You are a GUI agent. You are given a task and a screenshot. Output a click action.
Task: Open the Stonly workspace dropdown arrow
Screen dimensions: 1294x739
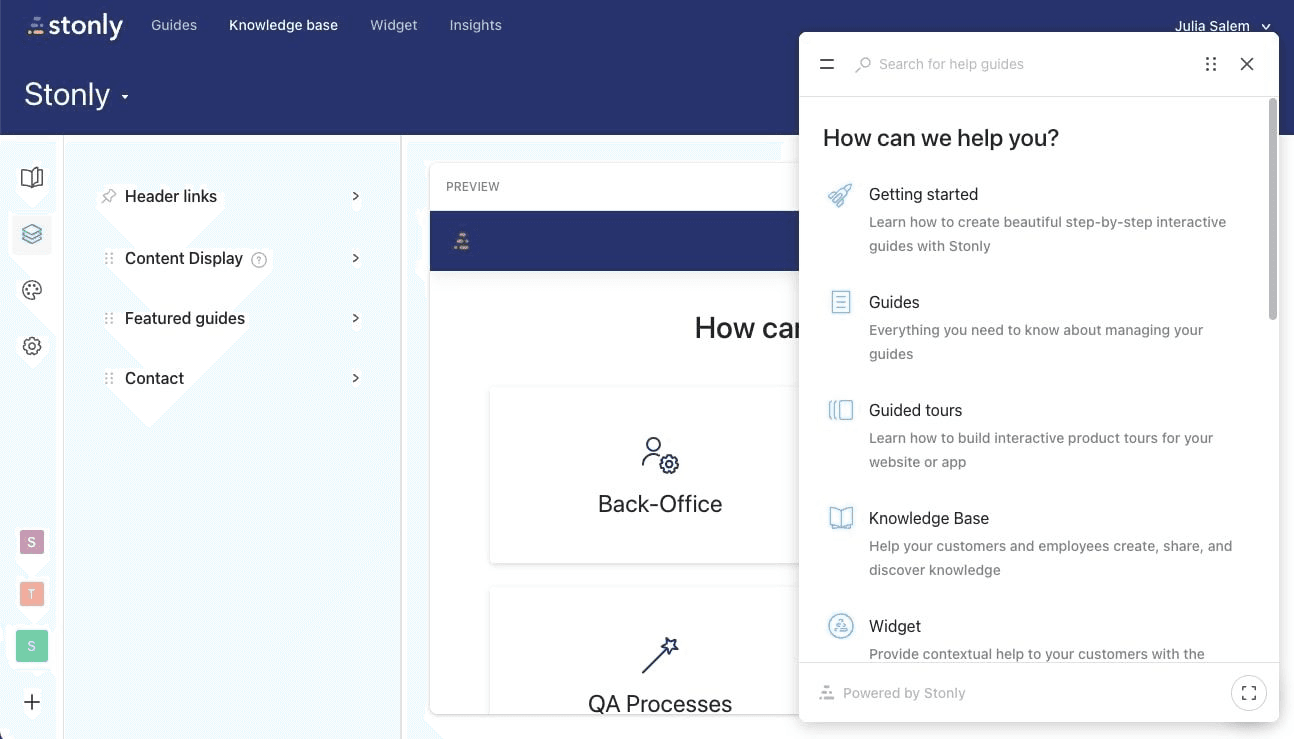click(125, 97)
